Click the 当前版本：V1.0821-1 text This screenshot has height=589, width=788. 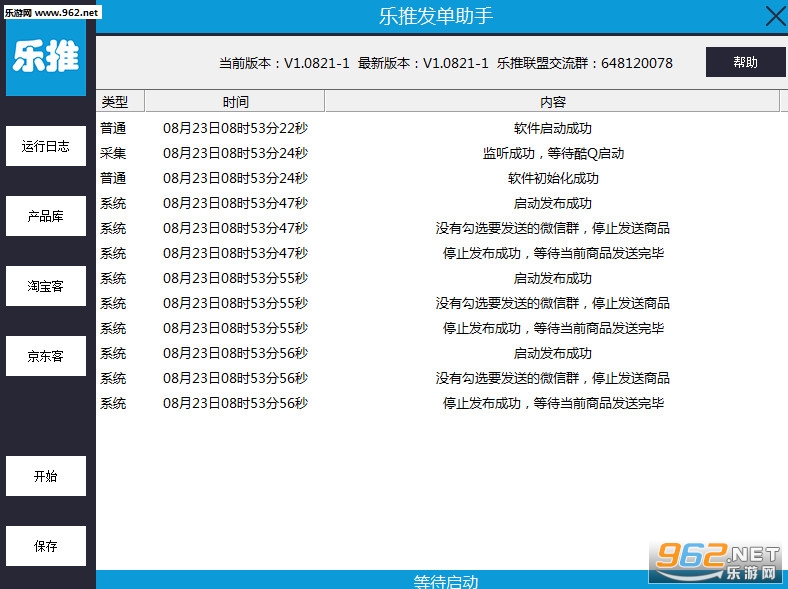(x=284, y=63)
